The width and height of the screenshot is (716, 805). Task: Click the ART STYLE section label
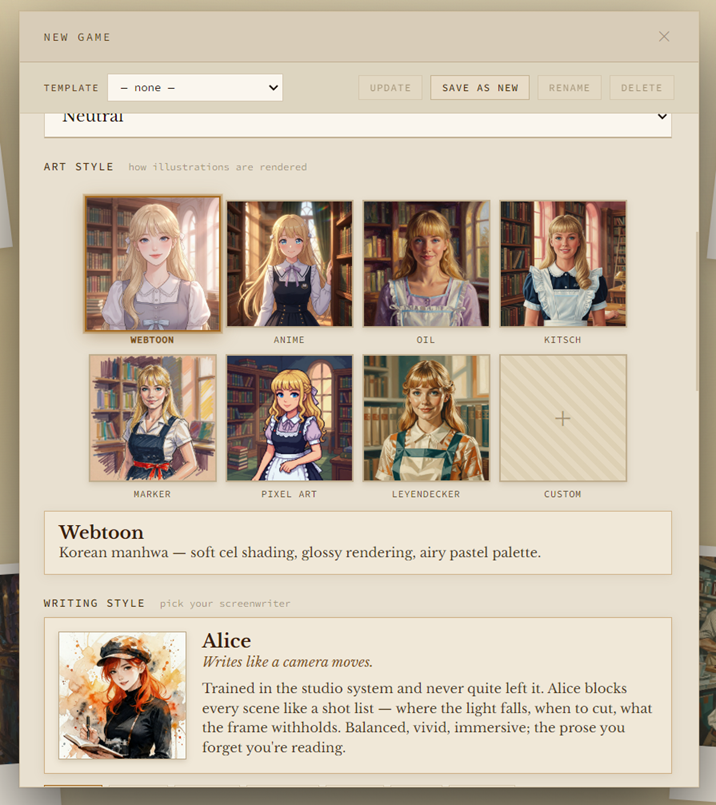pos(79,167)
